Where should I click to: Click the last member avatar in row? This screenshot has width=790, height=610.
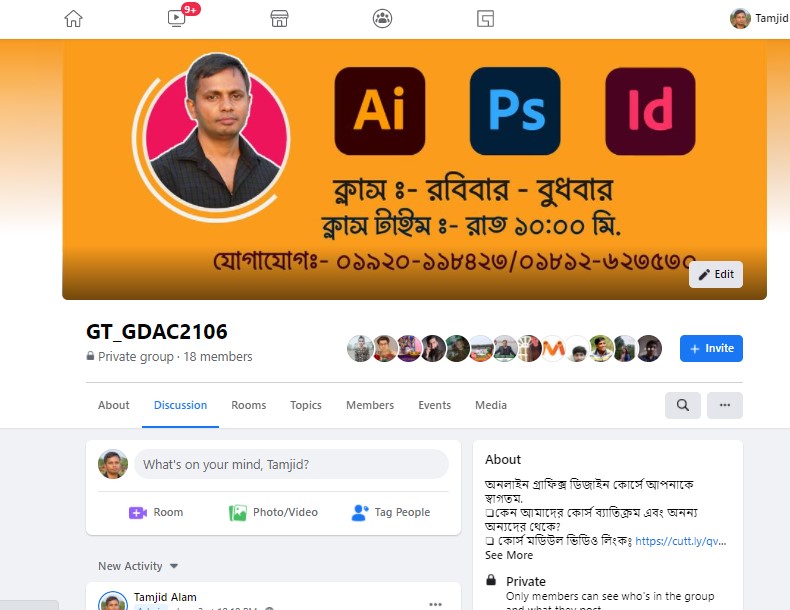[x=649, y=349]
